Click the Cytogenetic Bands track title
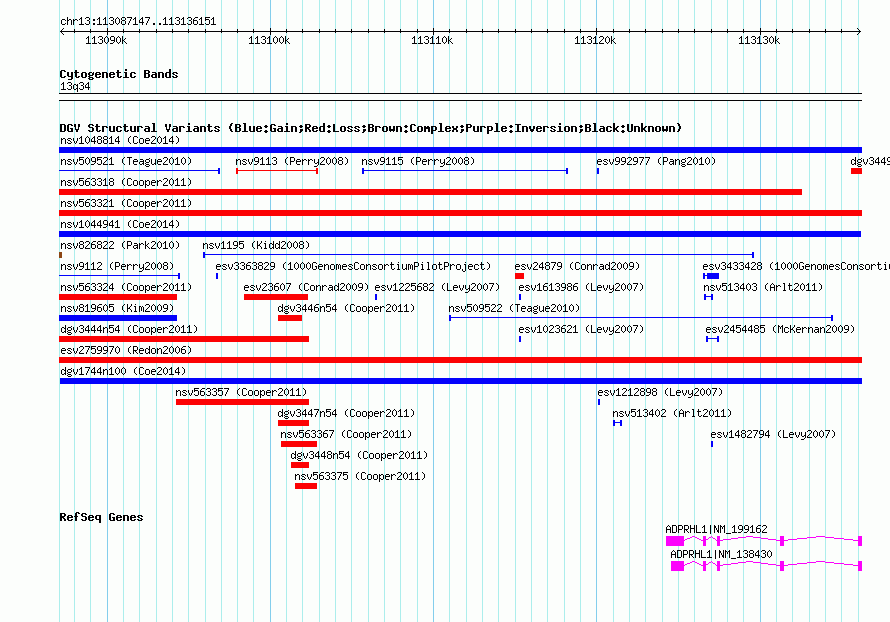Image resolution: width=890 pixels, height=622 pixels. (x=118, y=74)
